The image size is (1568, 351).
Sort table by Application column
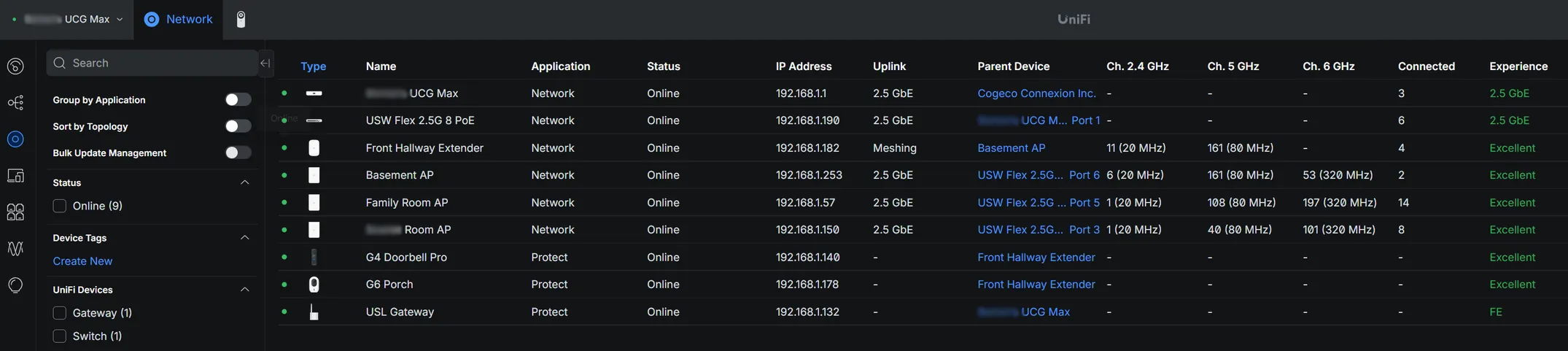(x=560, y=66)
